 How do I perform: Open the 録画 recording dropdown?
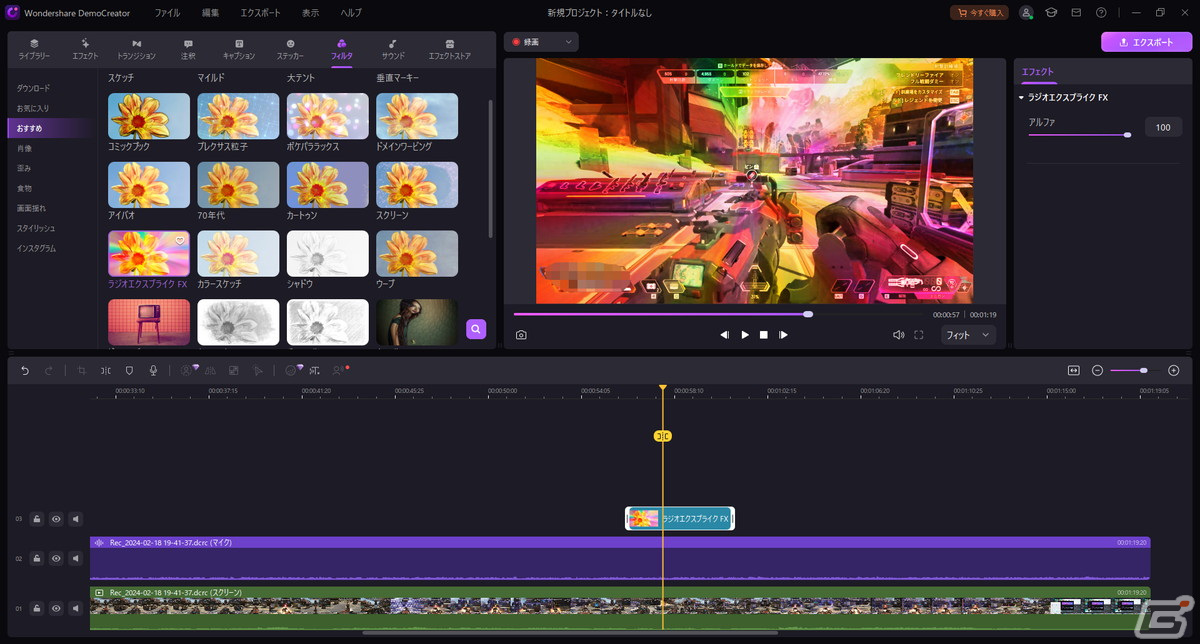tap(541, 42)
